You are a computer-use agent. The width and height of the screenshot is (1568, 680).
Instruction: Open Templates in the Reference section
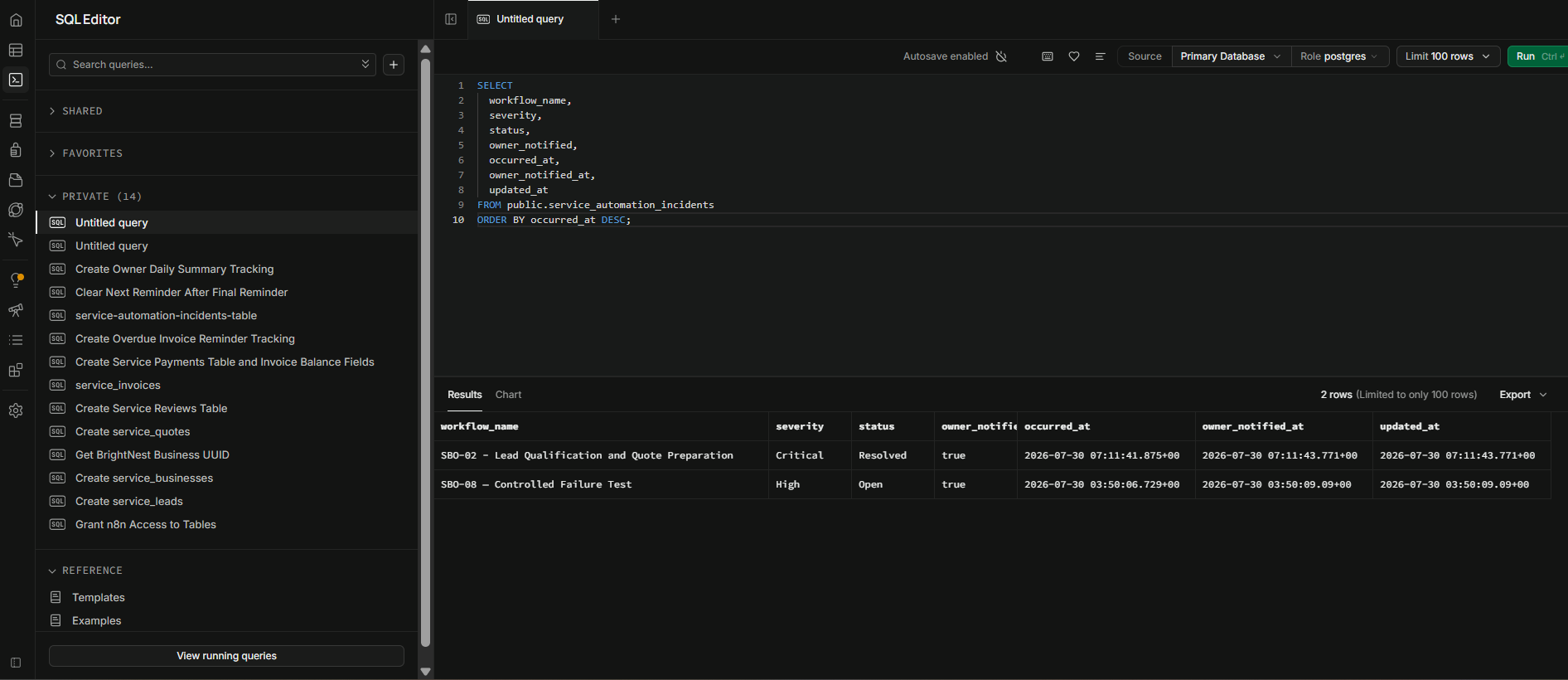(99, 597)
